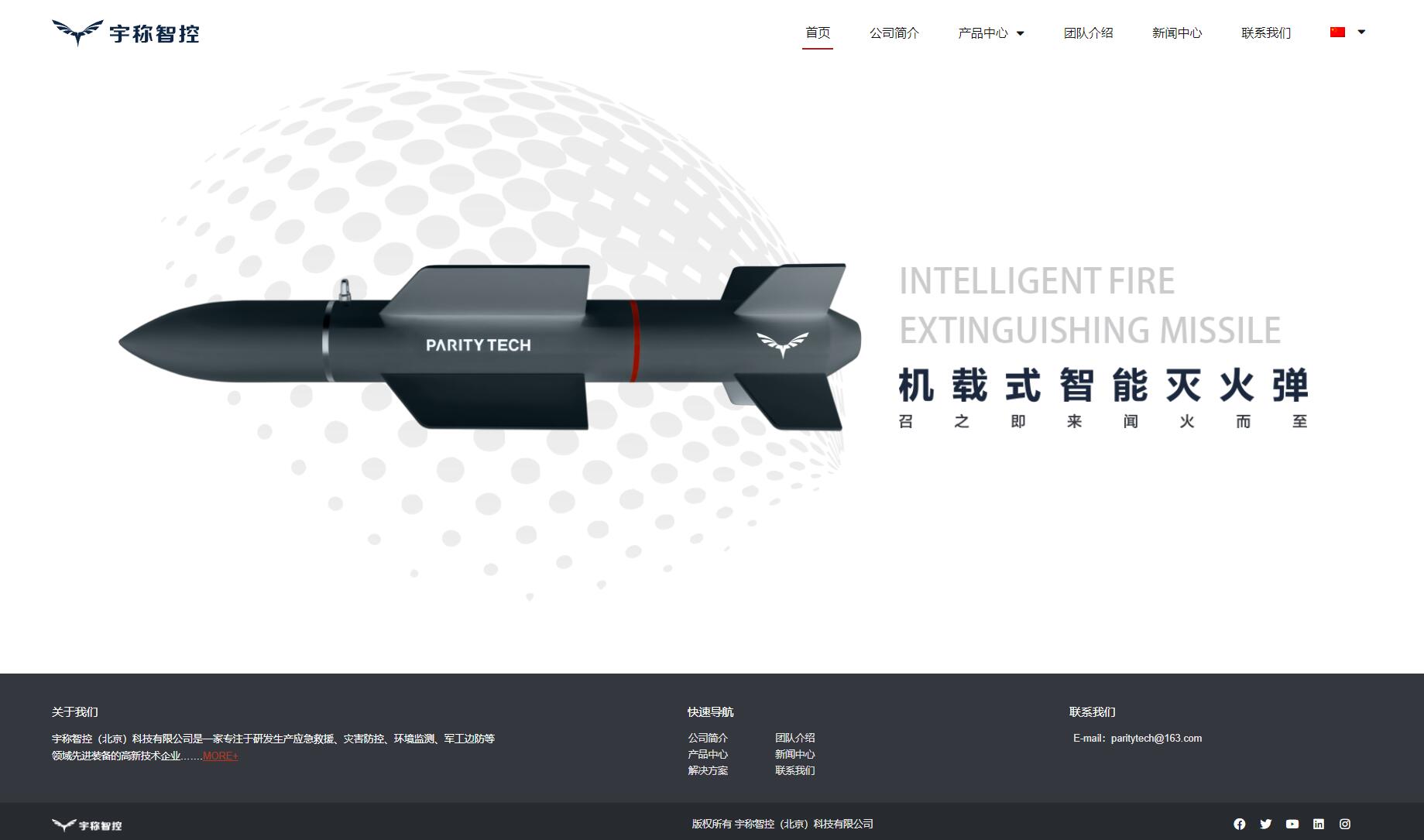Click the MORE+ link in footer
Image resolution: width=1424 pixels, height=840 pixels.
[221, 756]
